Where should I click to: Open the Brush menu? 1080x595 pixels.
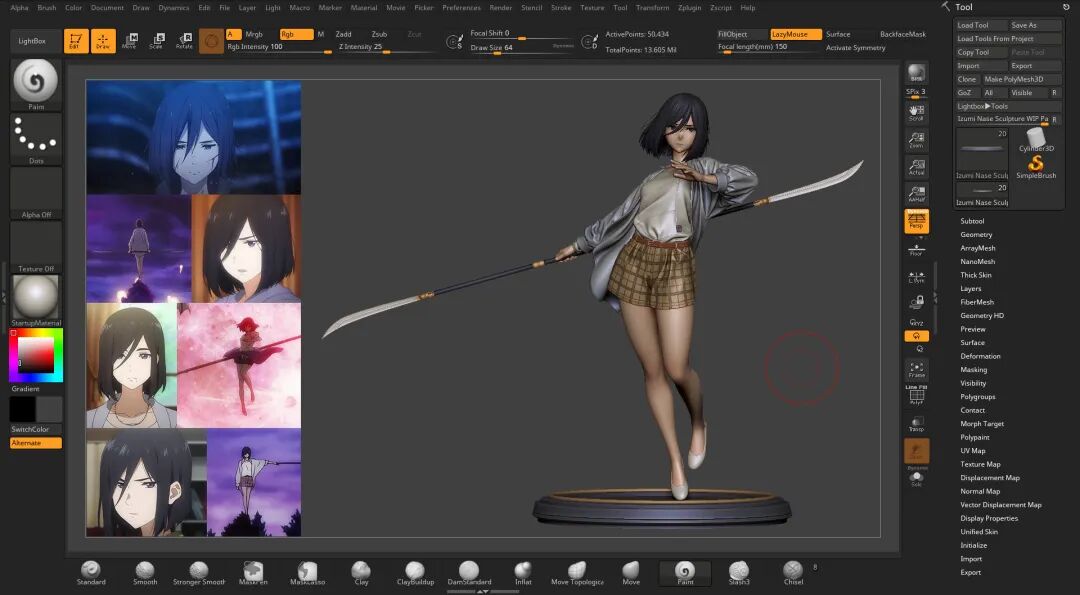point(47,8)
